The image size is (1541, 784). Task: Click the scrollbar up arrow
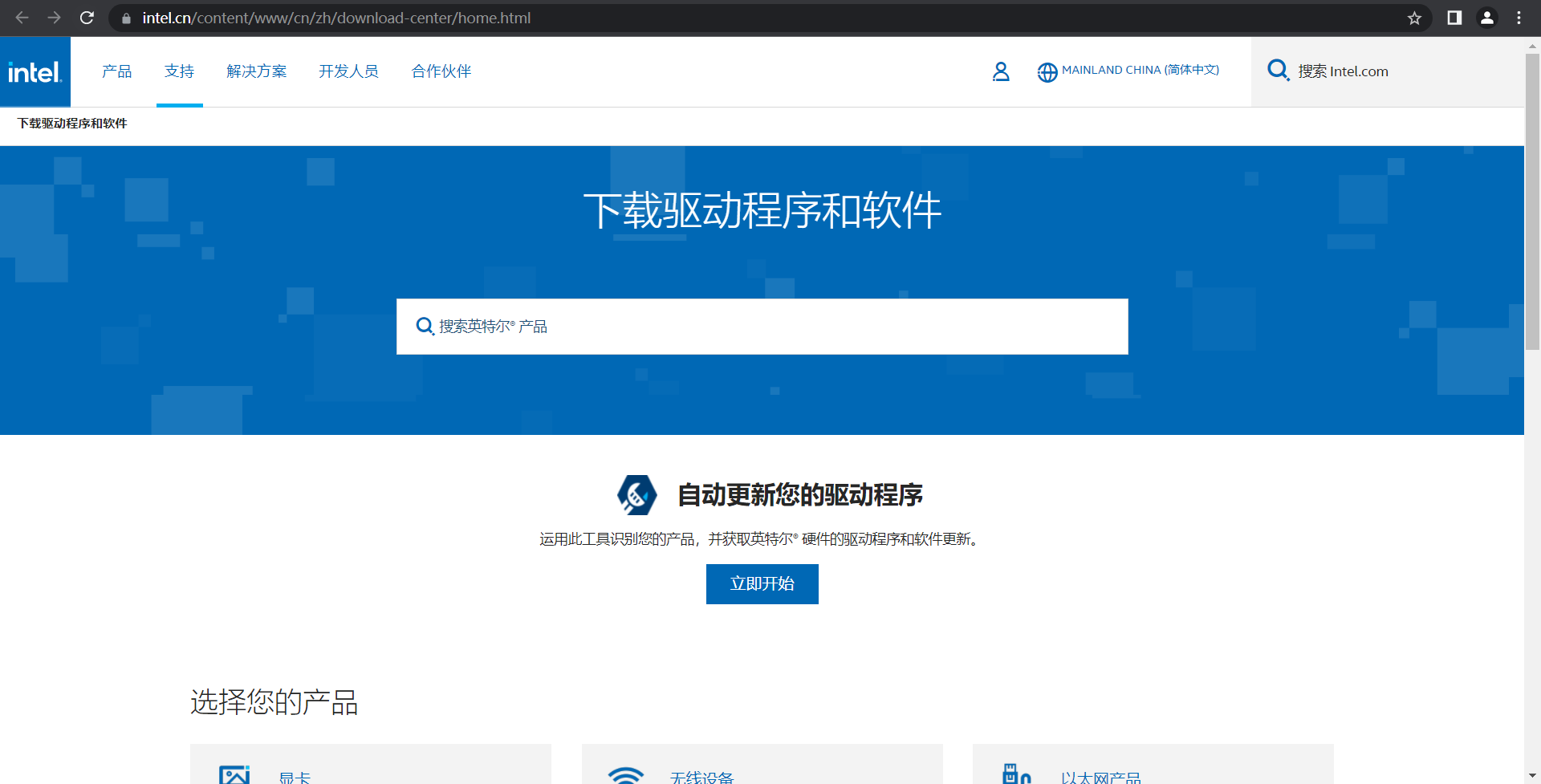pyautogui.click(x=1532, y=46)
